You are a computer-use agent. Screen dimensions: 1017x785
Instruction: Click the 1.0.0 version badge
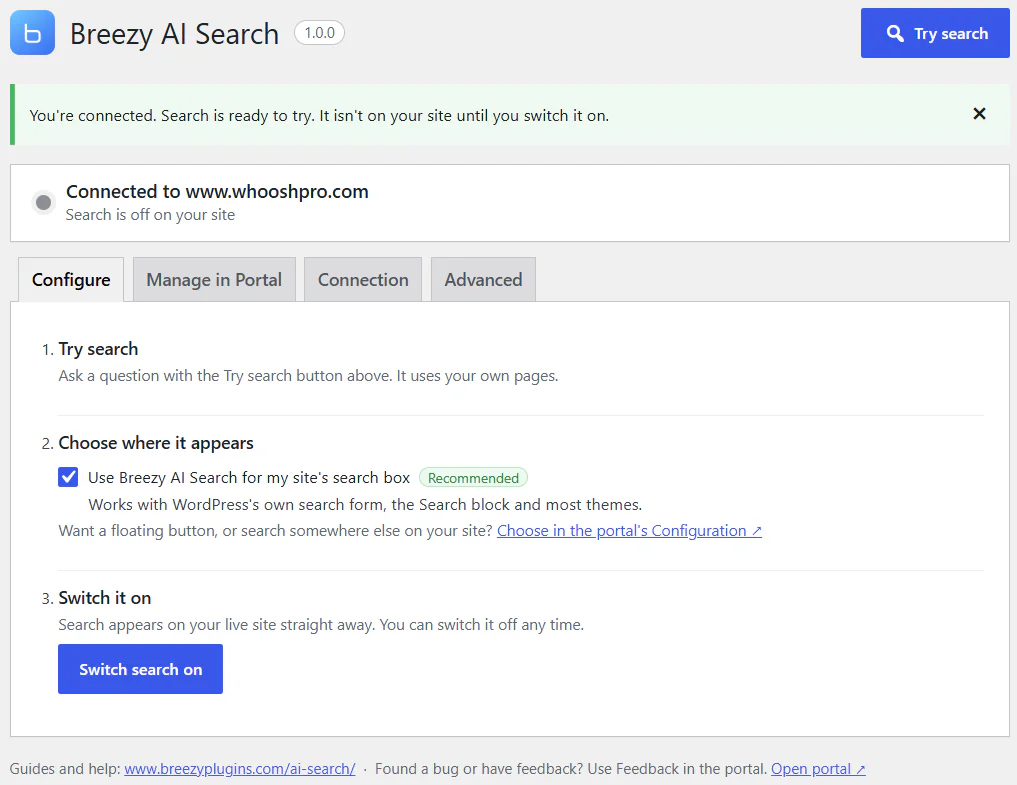click(320, 33)
